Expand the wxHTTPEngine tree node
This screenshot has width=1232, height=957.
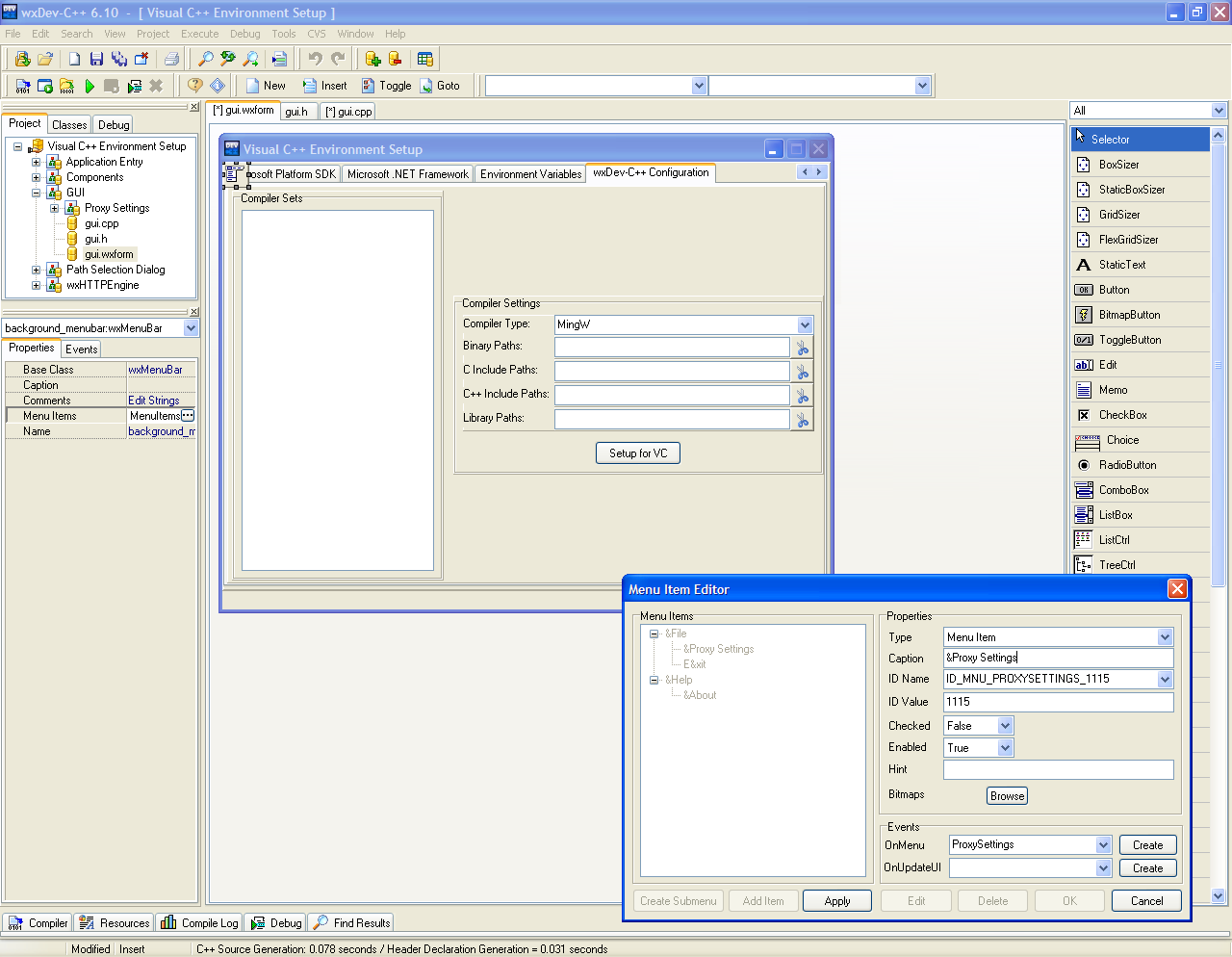[36, 285]
